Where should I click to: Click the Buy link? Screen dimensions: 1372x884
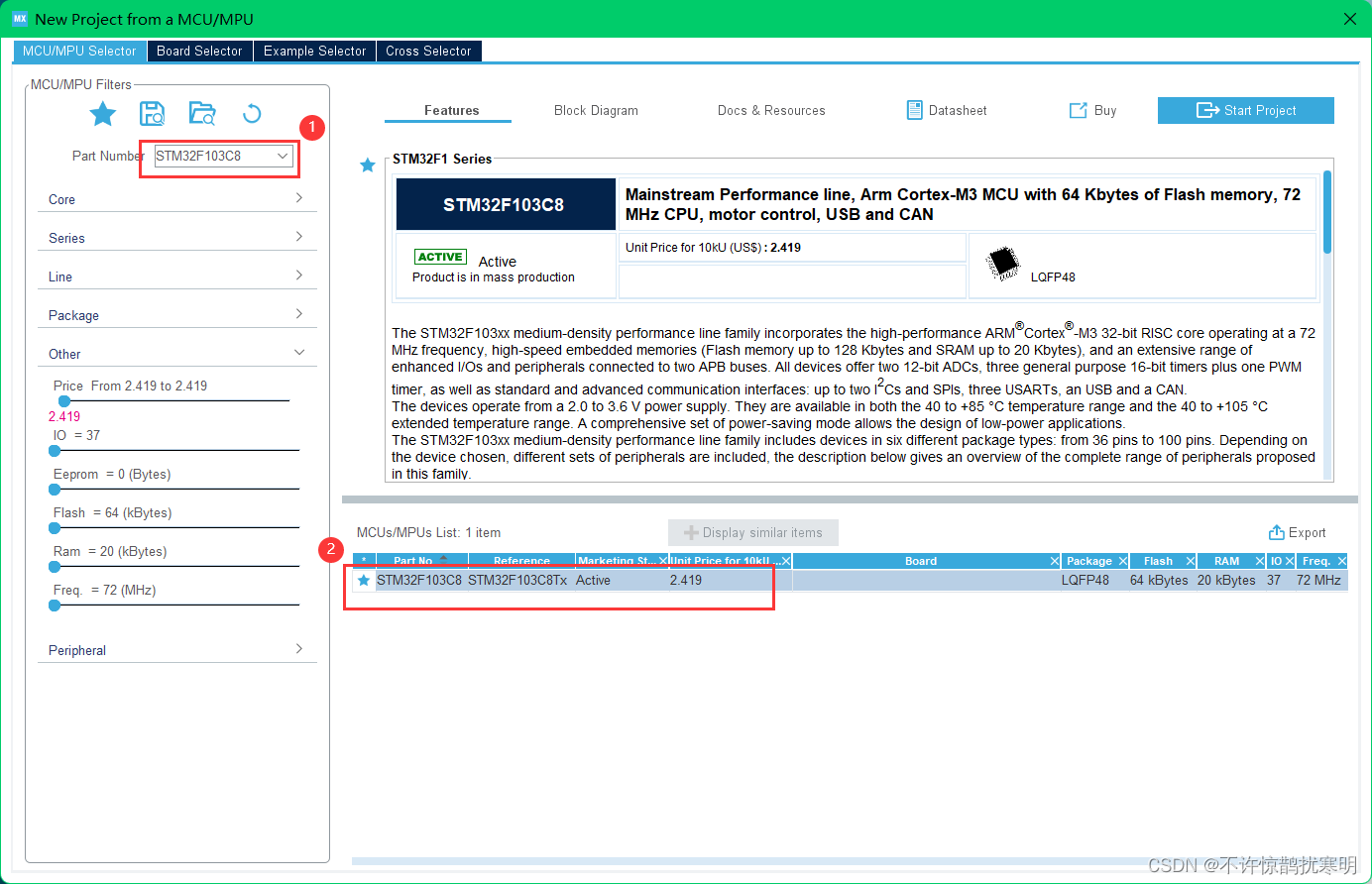pos(1093,110)
